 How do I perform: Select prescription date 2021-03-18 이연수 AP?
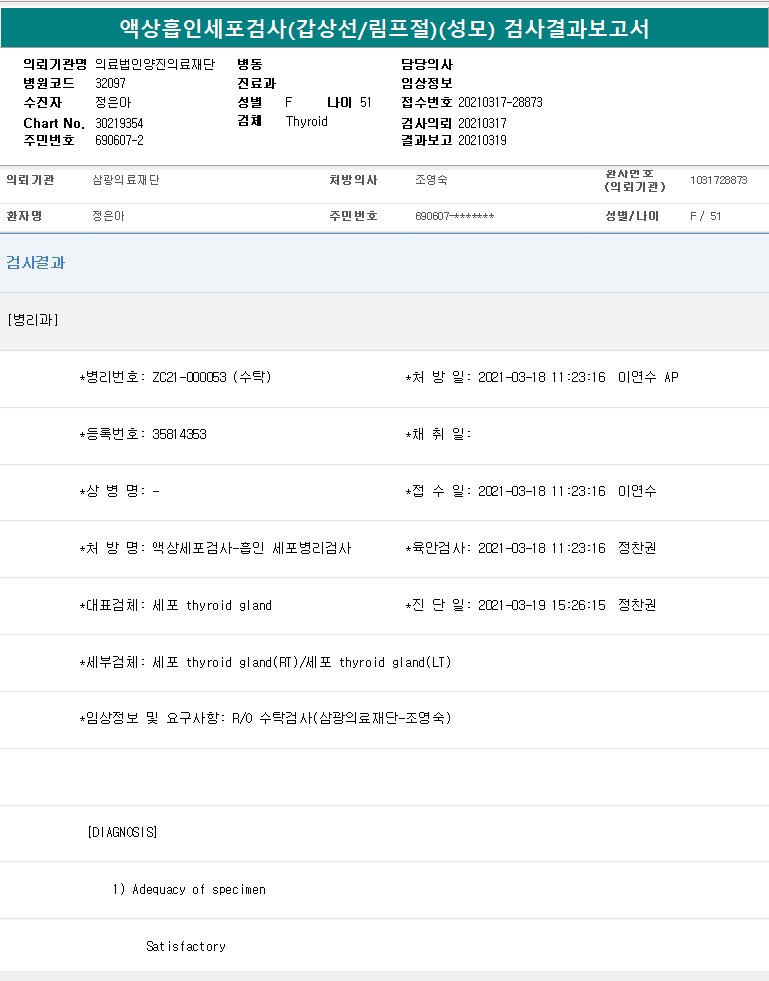578,377
